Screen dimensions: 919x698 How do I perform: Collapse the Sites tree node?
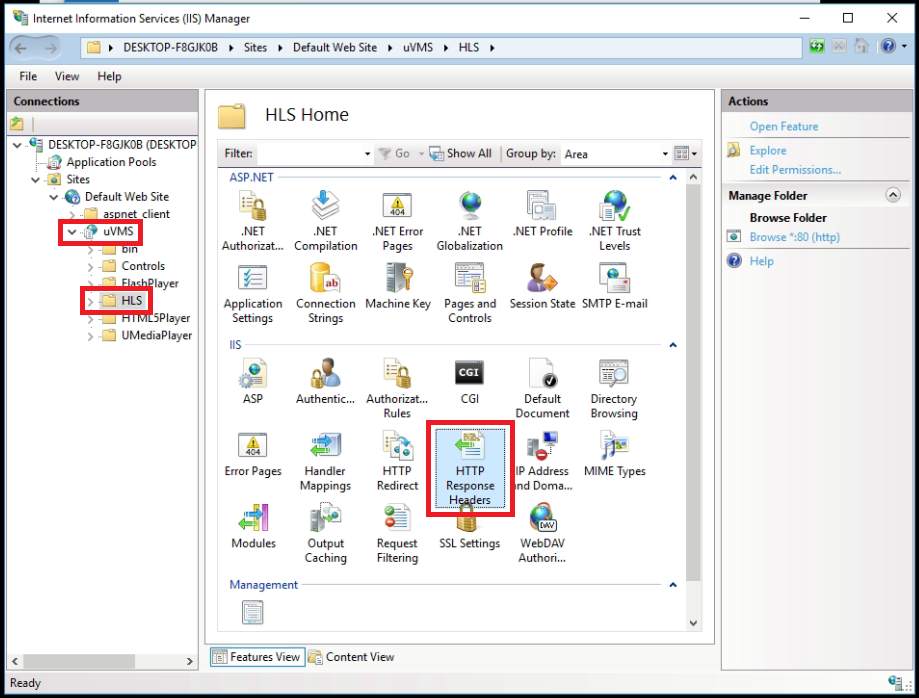36,179
